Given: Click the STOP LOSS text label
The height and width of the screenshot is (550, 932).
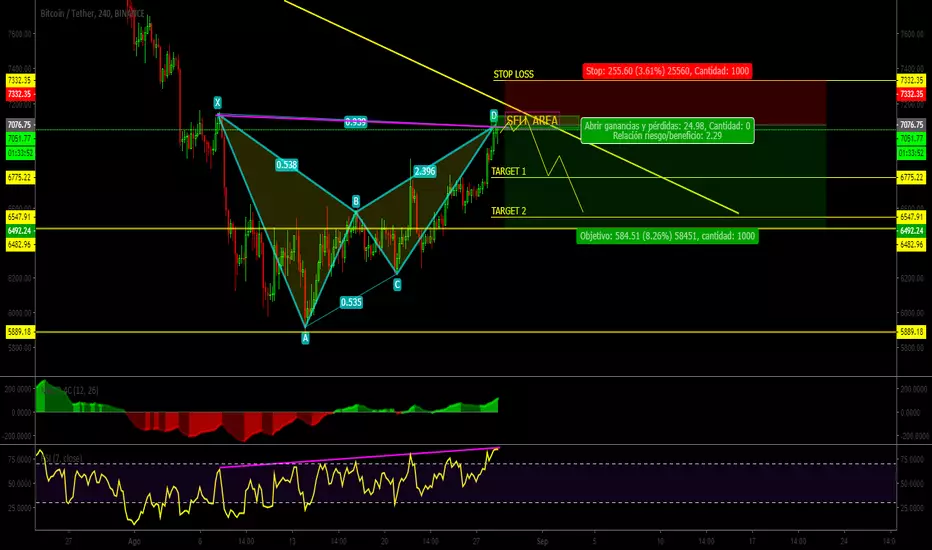Looking at the screenshot, I should (x=514, y=74).
